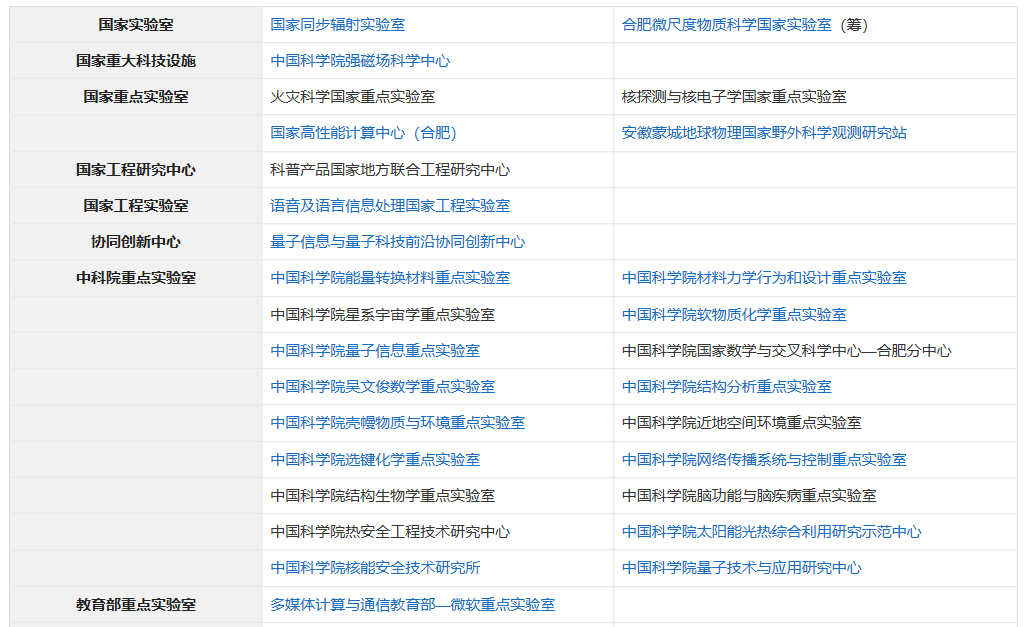Visit 中国科学院软物质化学重点实验室 page
The height and width of the screenshot is (627, 1025).
[732, 314]
